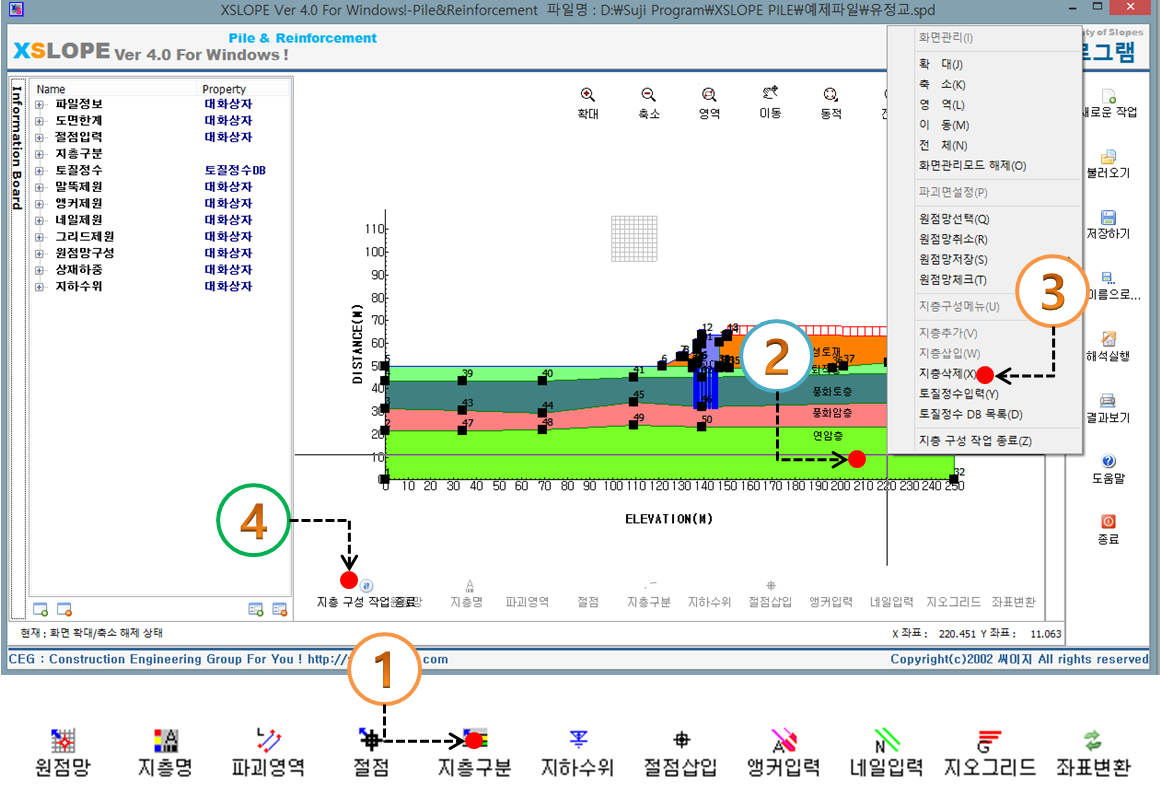Open the 대화상자 link for 원점망구성
The height and width of the screenshot is (792, 1160).
pyautogui.click(x=228, y=253)
